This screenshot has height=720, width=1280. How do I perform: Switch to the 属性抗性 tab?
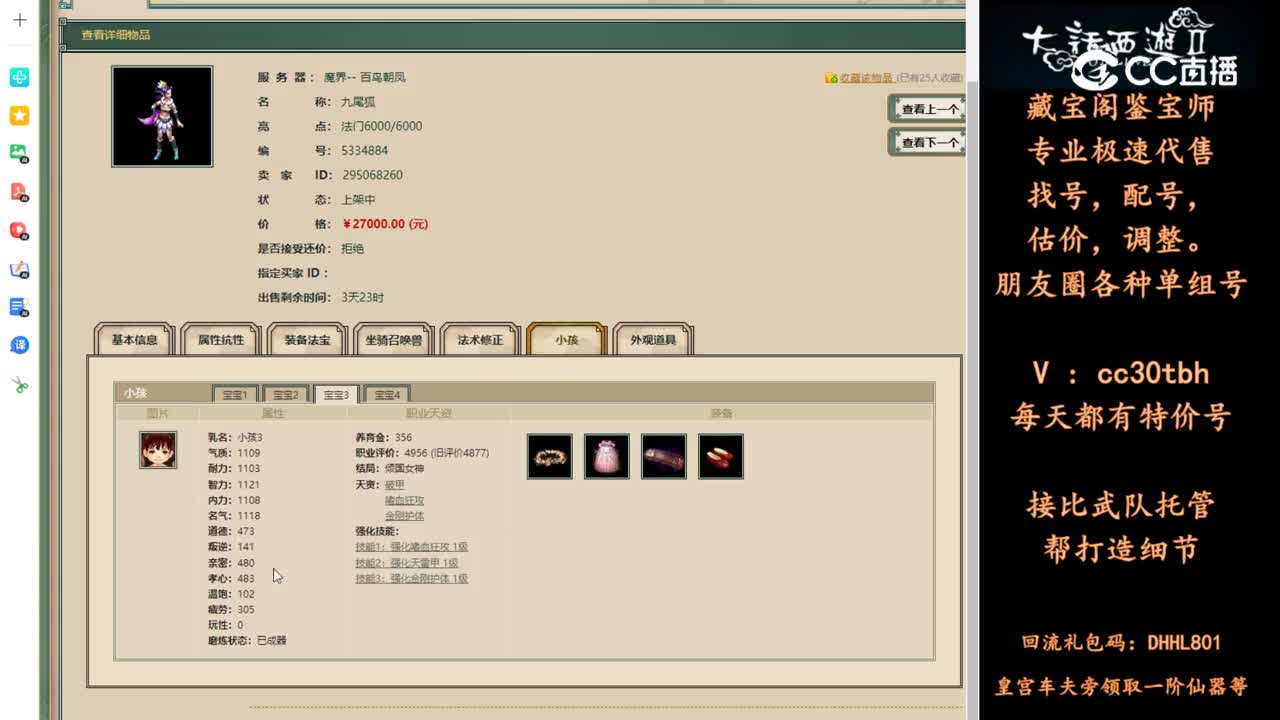220,340
